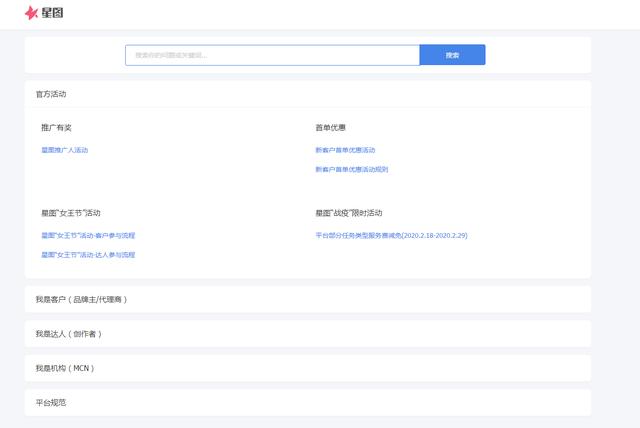Expand 我是机构（MCN）section
Screen dimensions: 640x428
65,368
